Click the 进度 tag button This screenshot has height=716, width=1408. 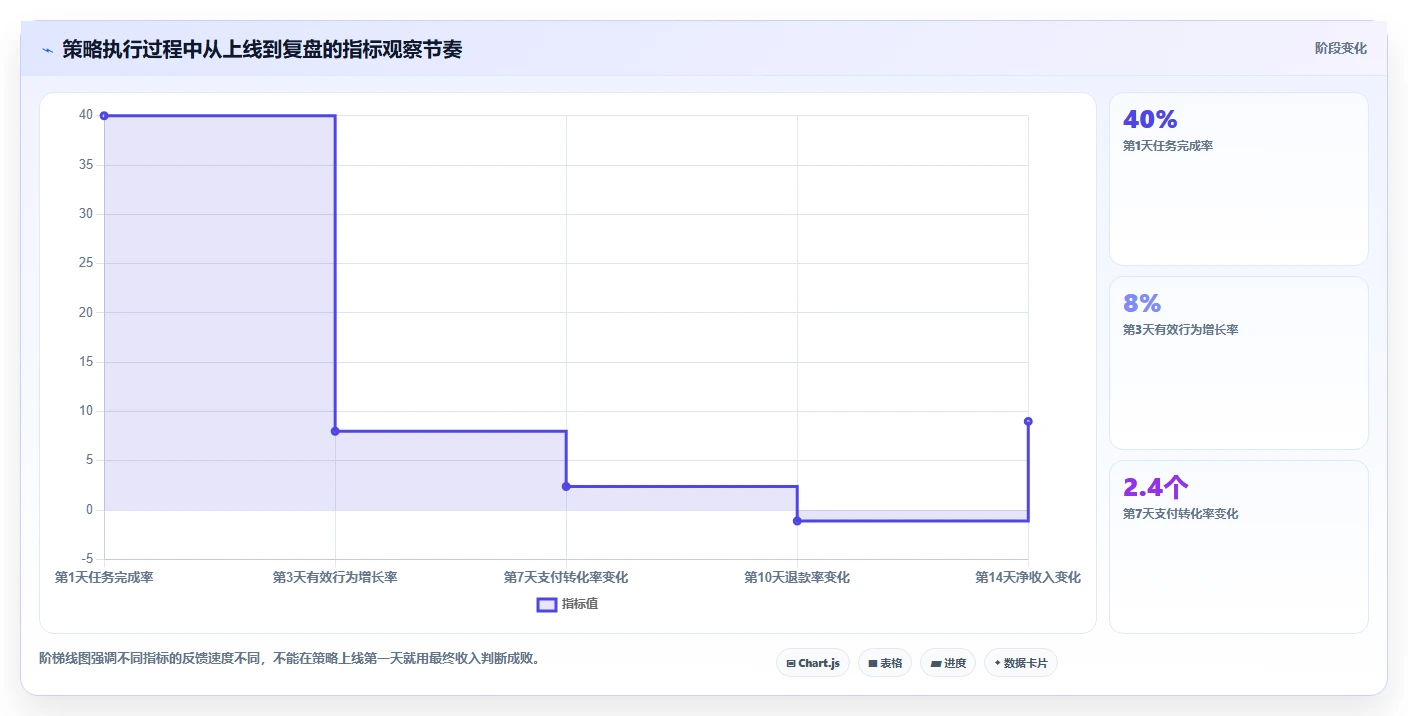coord(947,663)
